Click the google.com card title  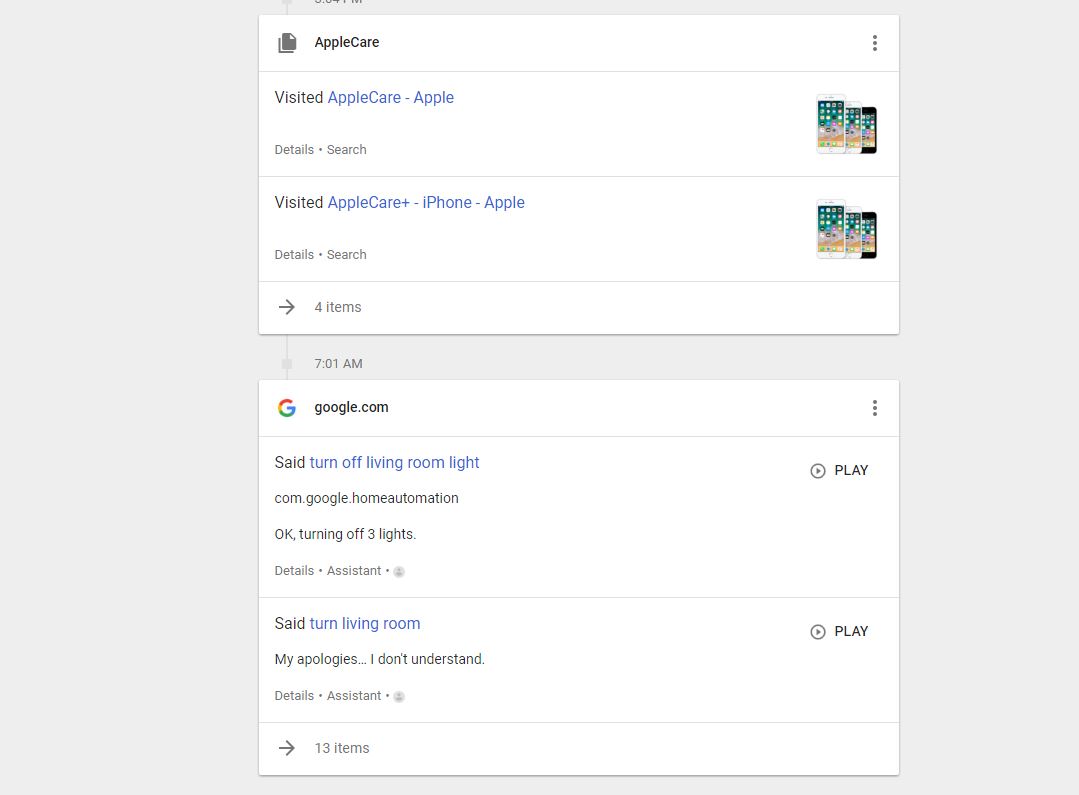(352, 407)
